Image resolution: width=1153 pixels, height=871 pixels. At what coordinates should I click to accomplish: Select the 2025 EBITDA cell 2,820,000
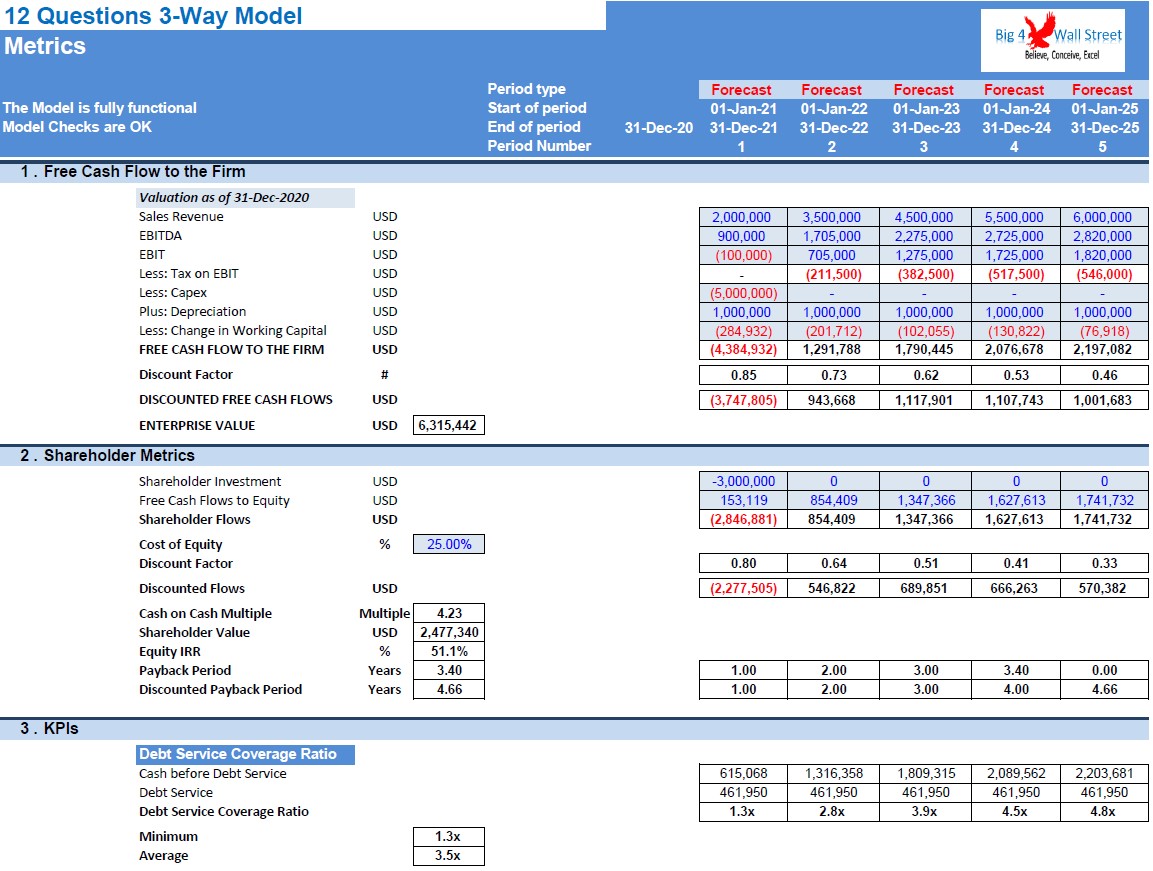(x=1104, y=236)
